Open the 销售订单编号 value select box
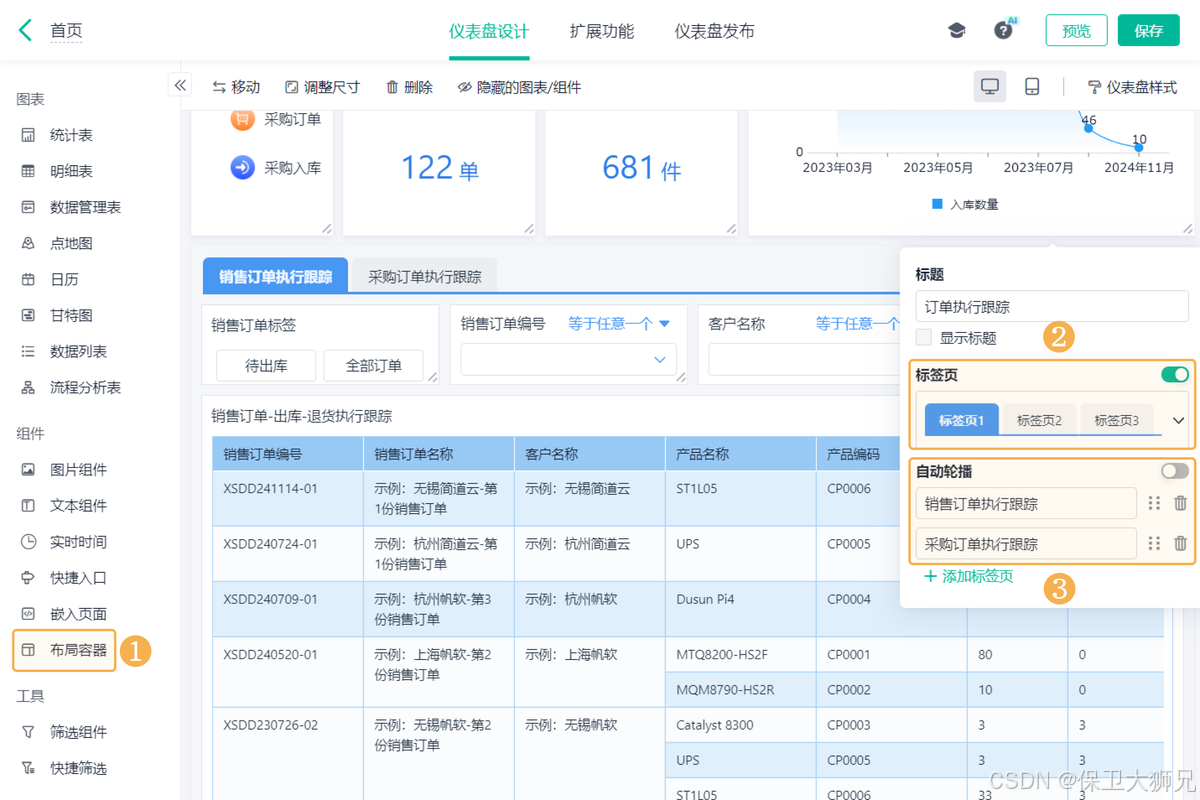1200x800 pixels. click(568, 359)
